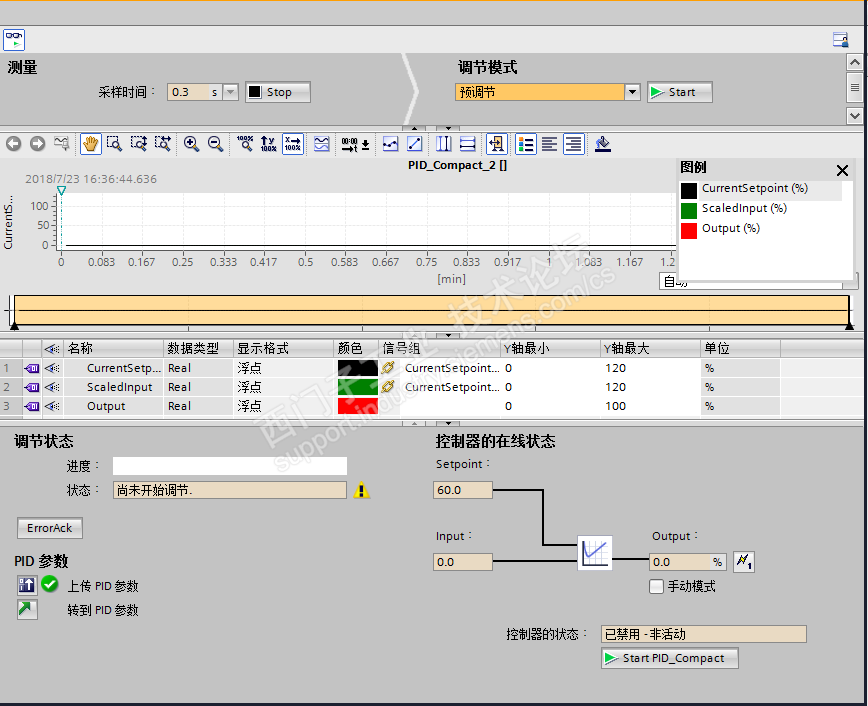Click the red color swatch of Output row
868x706 pixels.
pyautogui.click(x=358, y=406)
